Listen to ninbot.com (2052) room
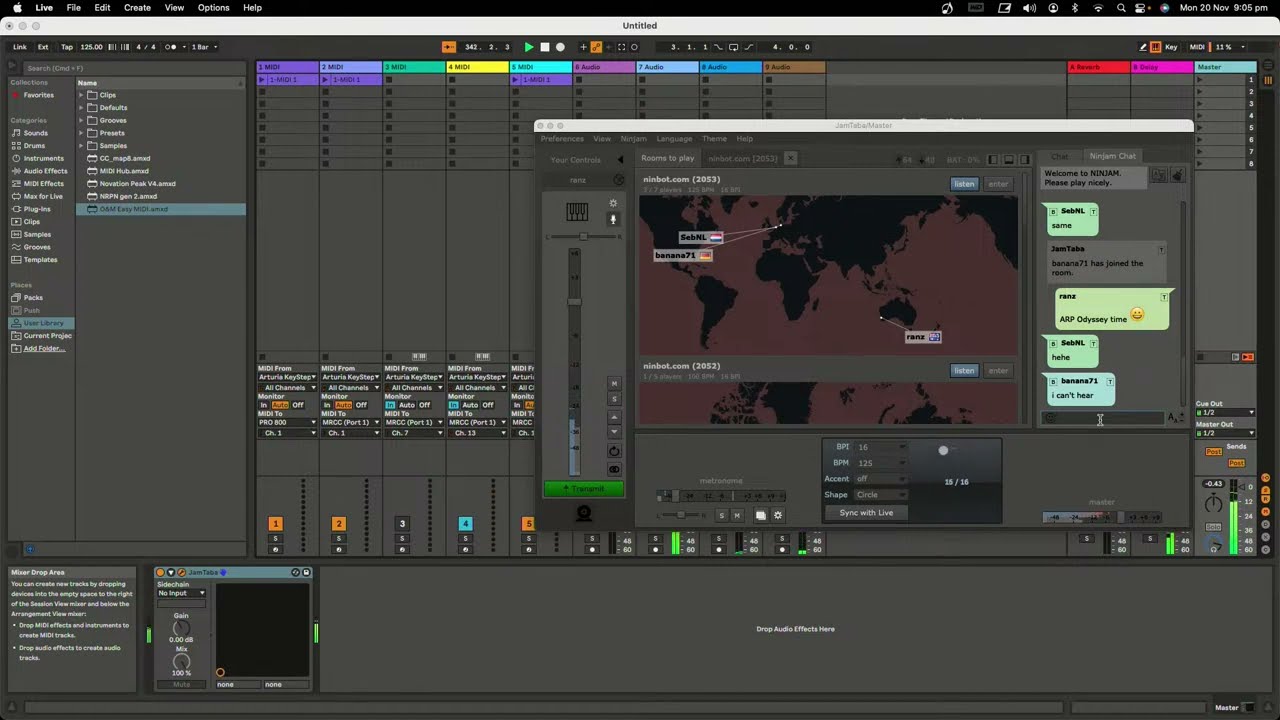Viewport: 1280px width, 720px height. (964, 371)
